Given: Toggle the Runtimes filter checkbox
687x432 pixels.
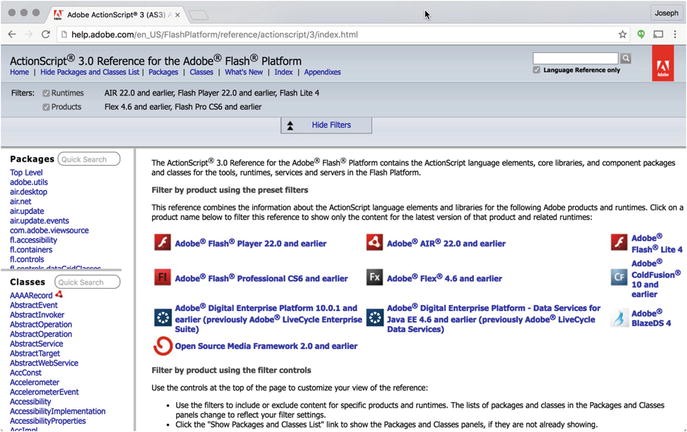Looking at the screenshot, I should pyautogui.click(x=46, y=93).
